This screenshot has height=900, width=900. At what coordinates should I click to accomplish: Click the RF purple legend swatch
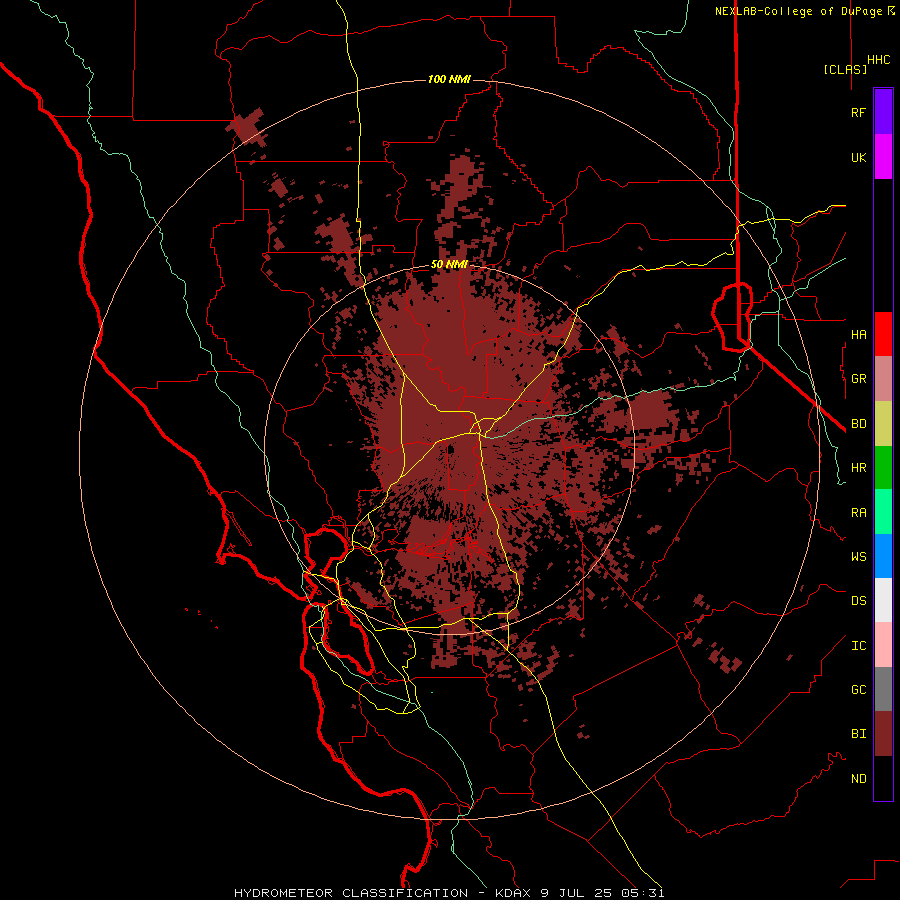(883, 112)
